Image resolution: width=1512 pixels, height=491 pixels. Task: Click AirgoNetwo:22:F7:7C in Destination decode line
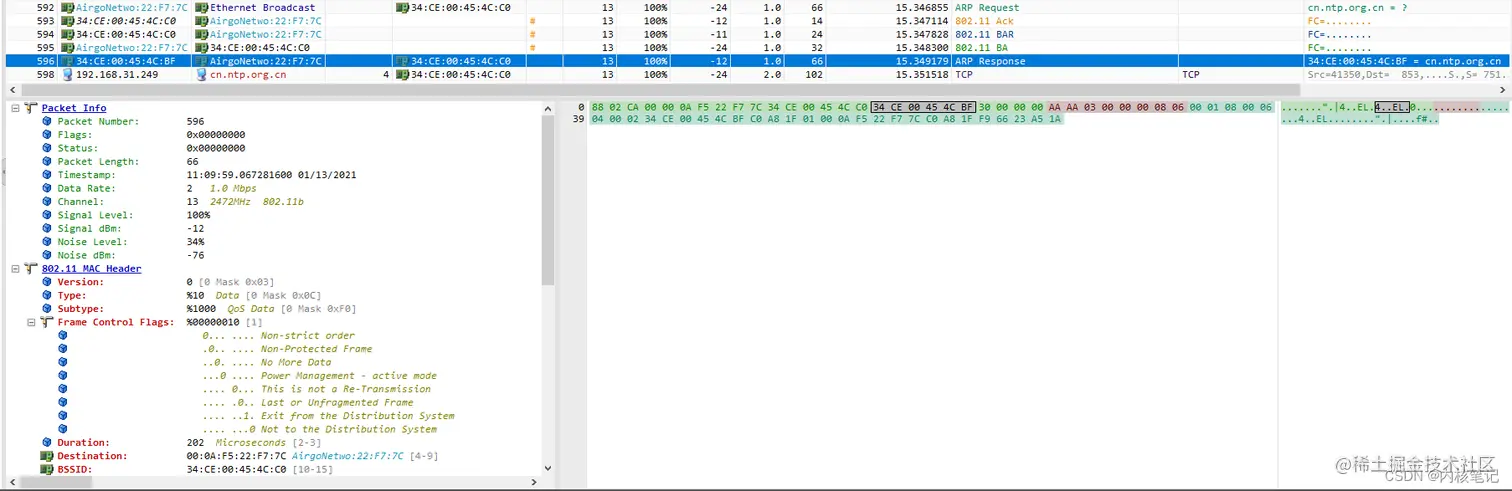click(x=347, y=456)
